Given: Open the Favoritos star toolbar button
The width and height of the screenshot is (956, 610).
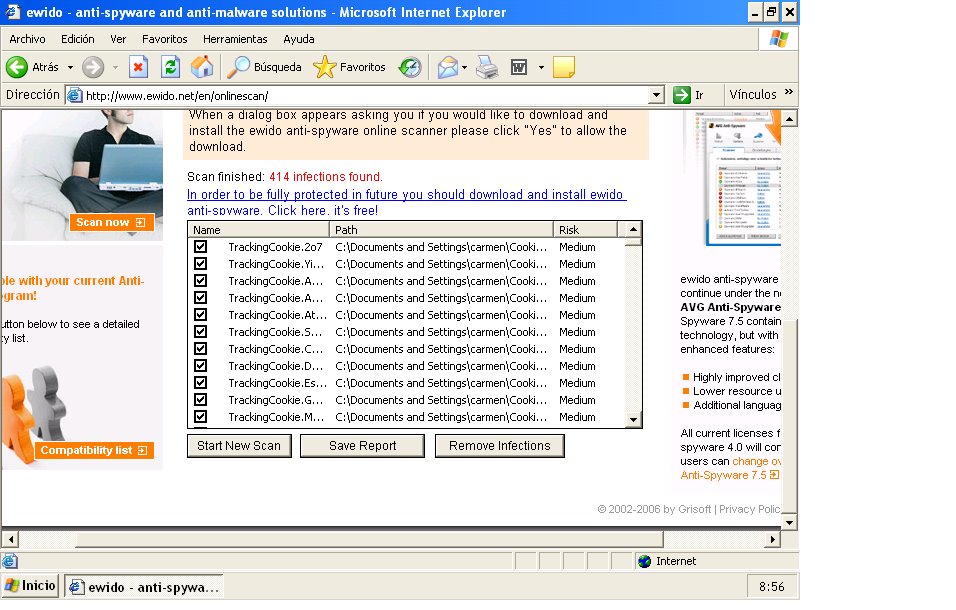Looking at the screenshot, I should coord(349,67).
